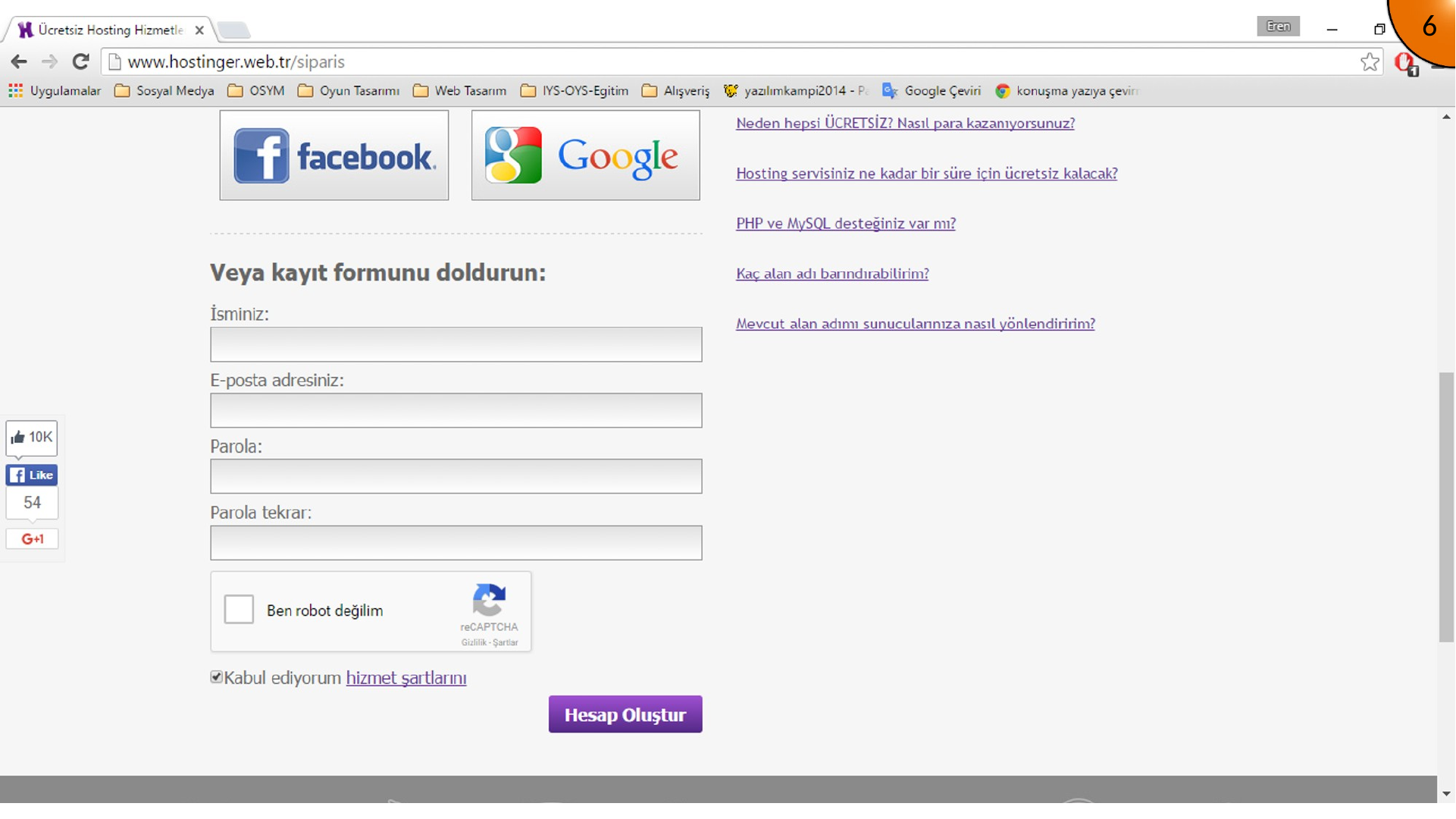Open Neden hepsi ÜCRETSİZ FAQ link
1456x819 pixels.
(906, 123)
